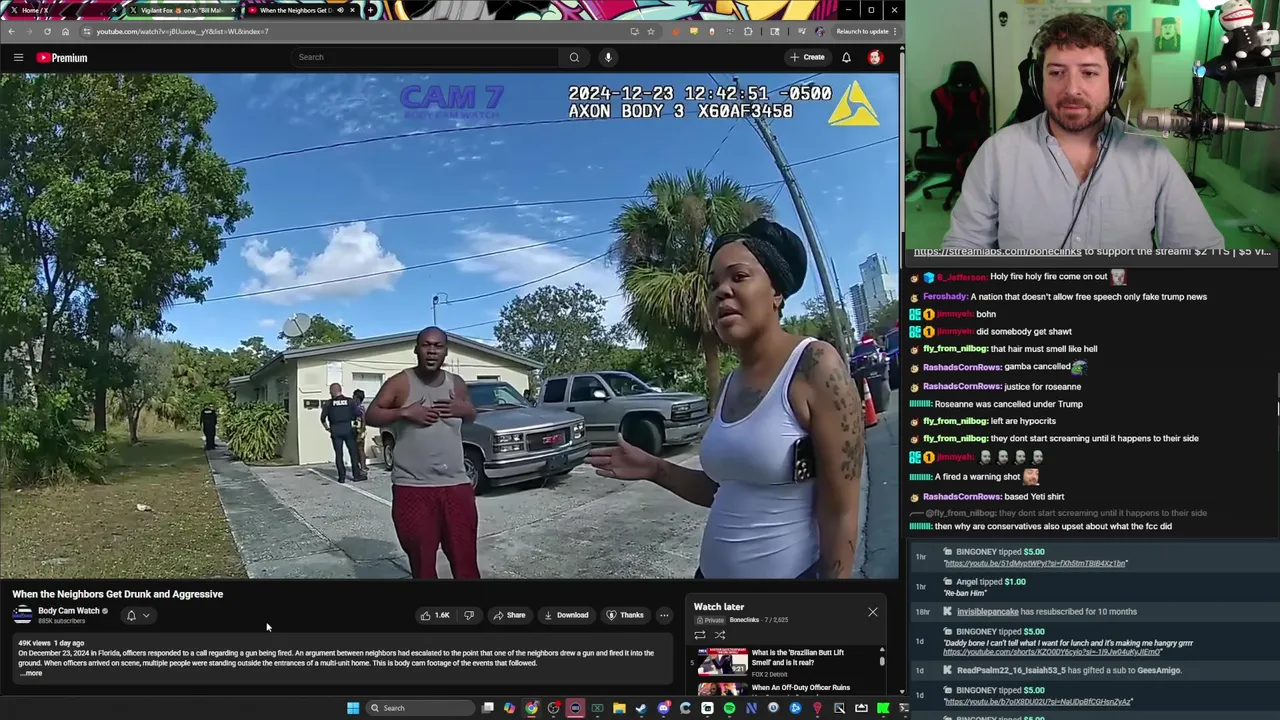Screen dimensions: 1280x720
Task: Submit search with magnifier button
Action: tap(574, 57)
